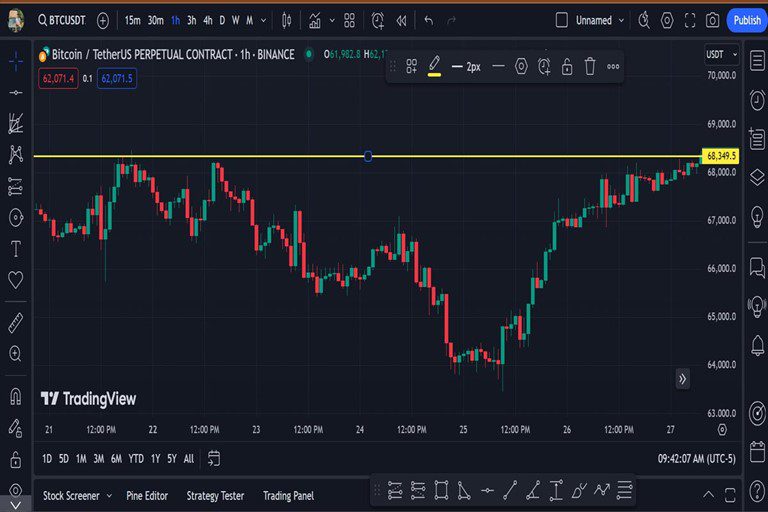Toggle lock on the horizontal line
The height and width of the screenshot is (512, 768).
click(567, 66)
